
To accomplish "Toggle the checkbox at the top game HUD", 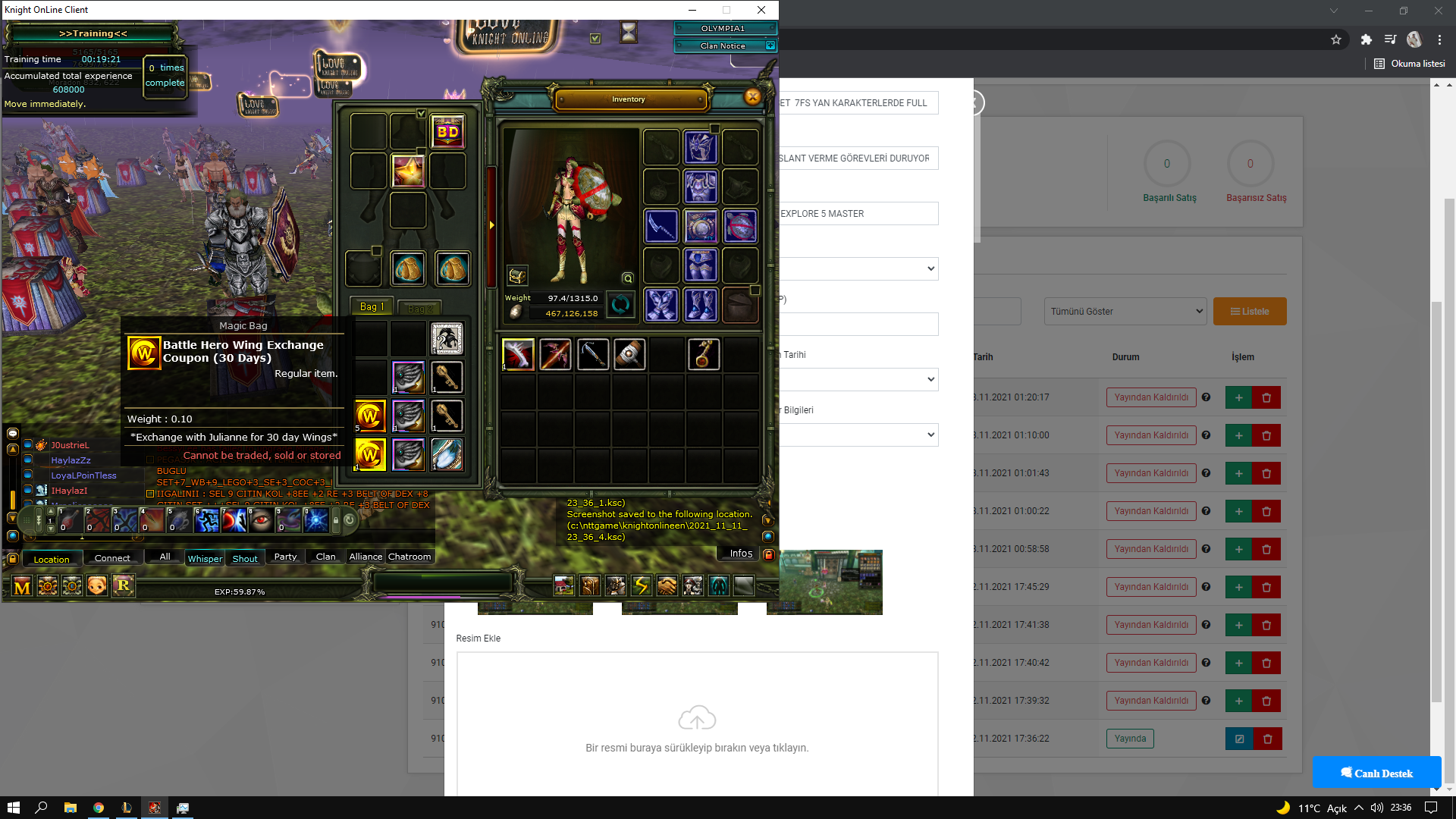I will pyautogui.click(x=595, y=38).
